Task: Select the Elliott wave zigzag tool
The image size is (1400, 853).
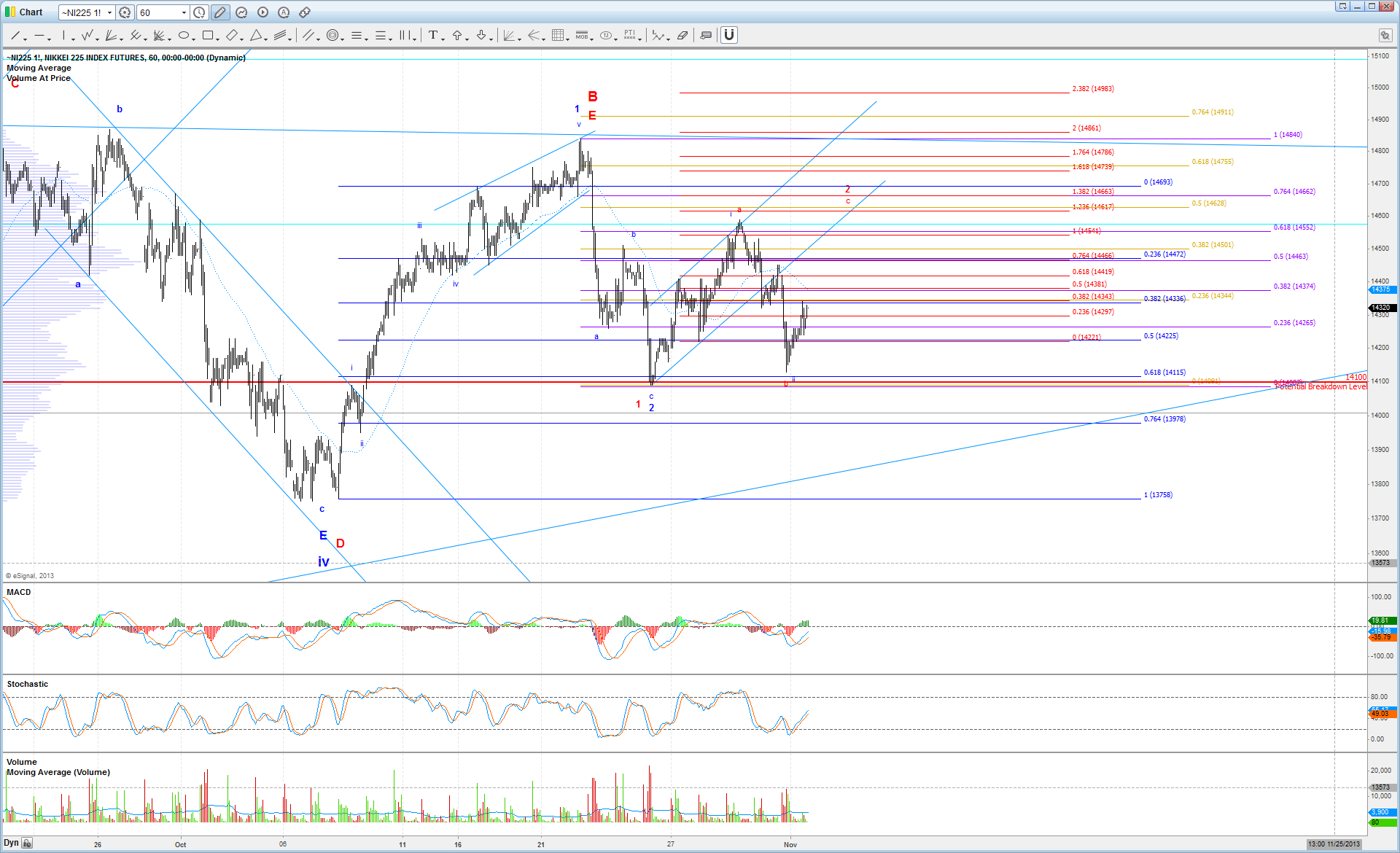Action: (x=87, y=35)
